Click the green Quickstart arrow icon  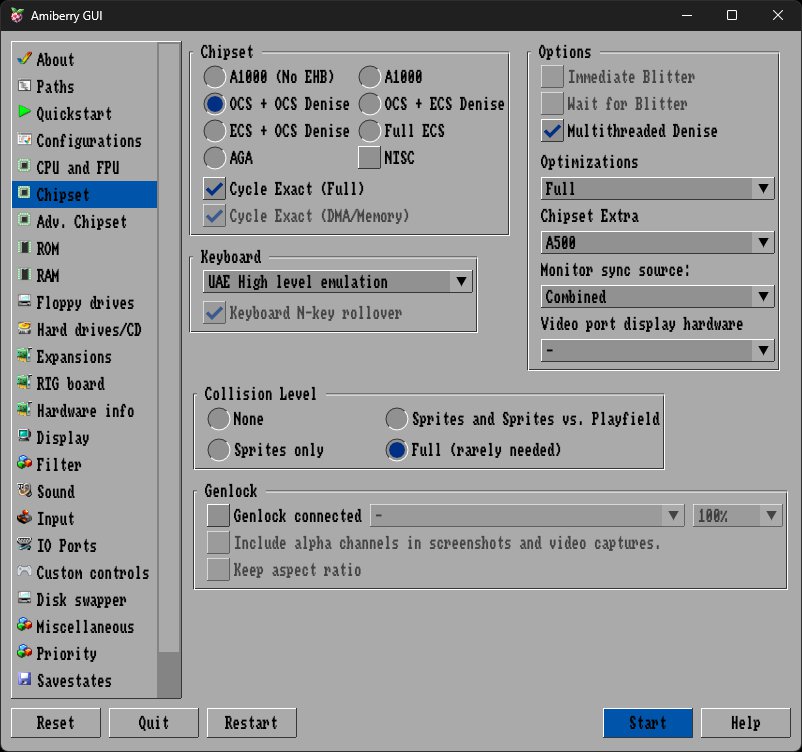coord(24,112)
